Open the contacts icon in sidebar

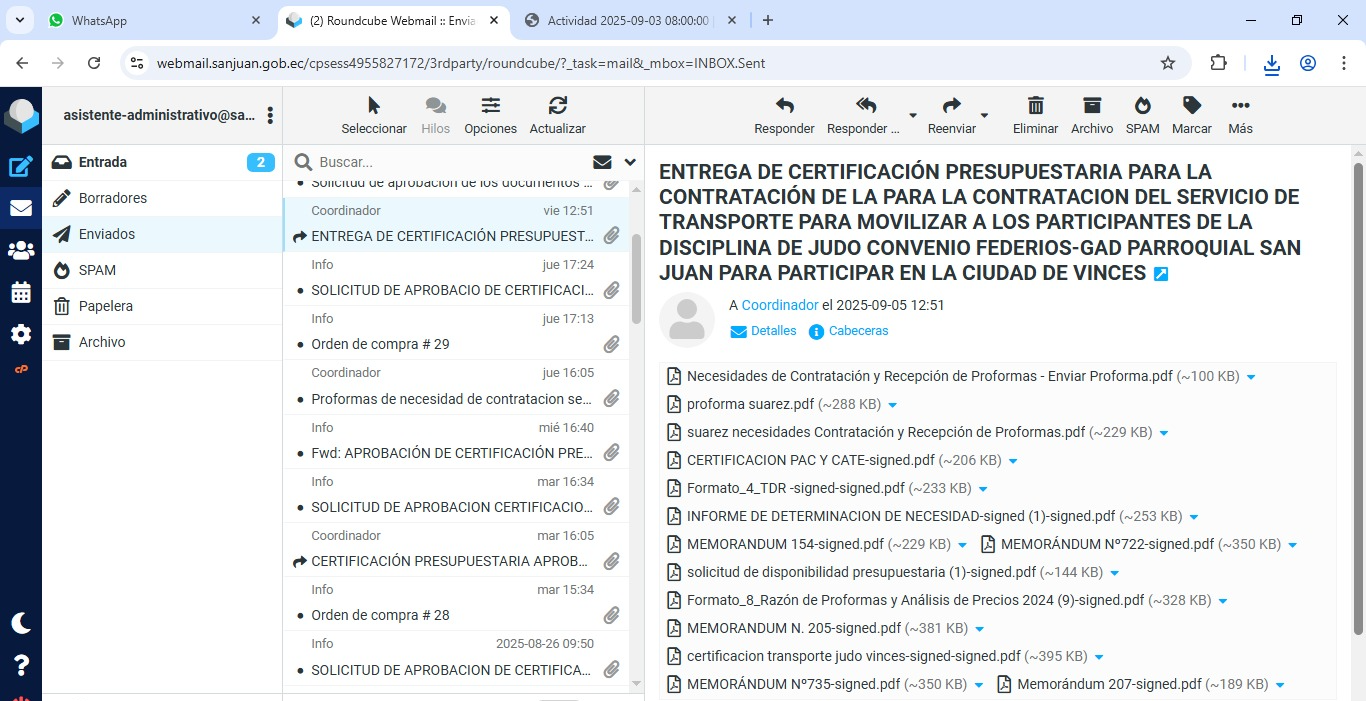coord(21,251)
